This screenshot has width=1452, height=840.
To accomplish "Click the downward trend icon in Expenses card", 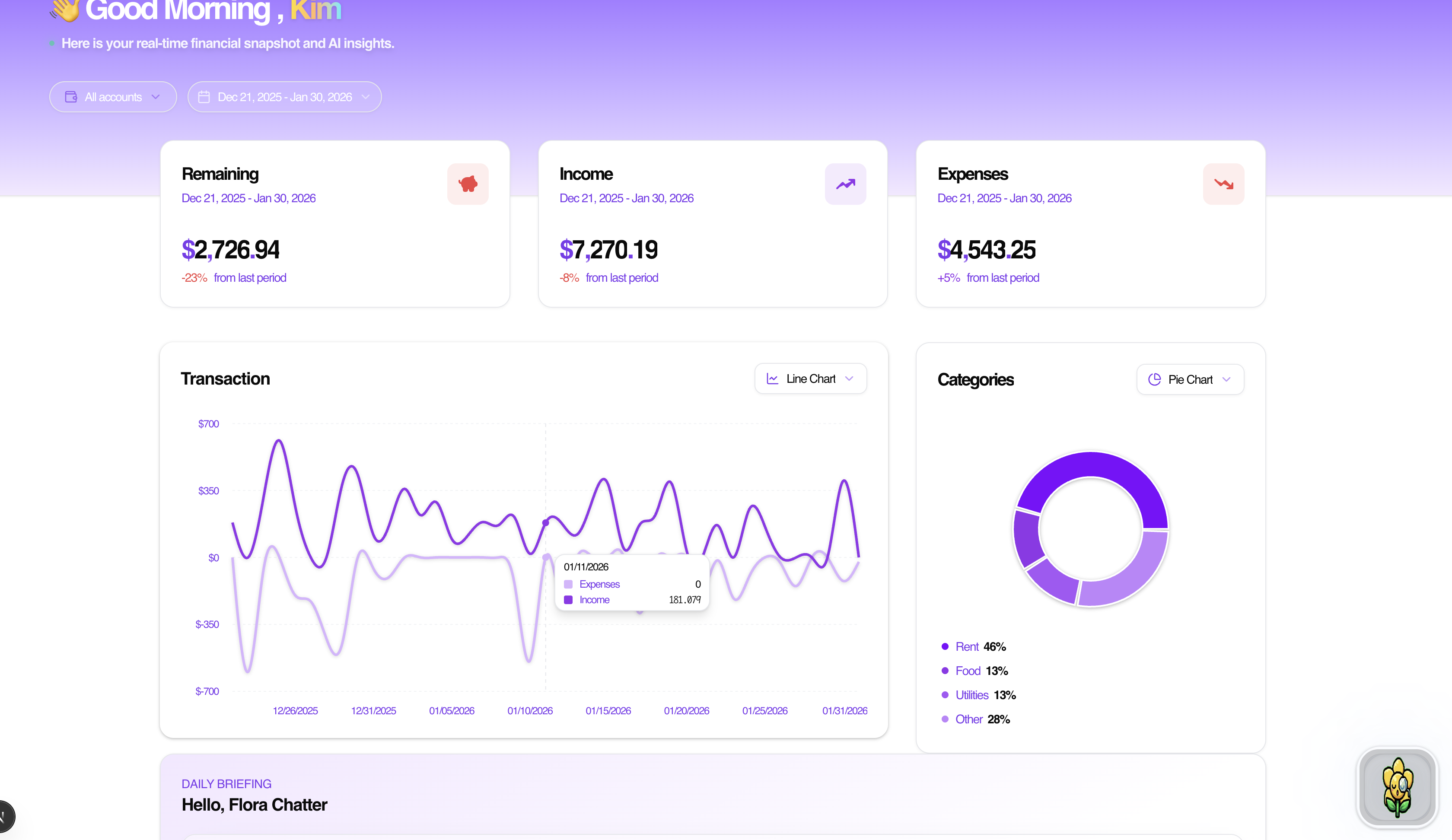I will (x=1223, y=184).
